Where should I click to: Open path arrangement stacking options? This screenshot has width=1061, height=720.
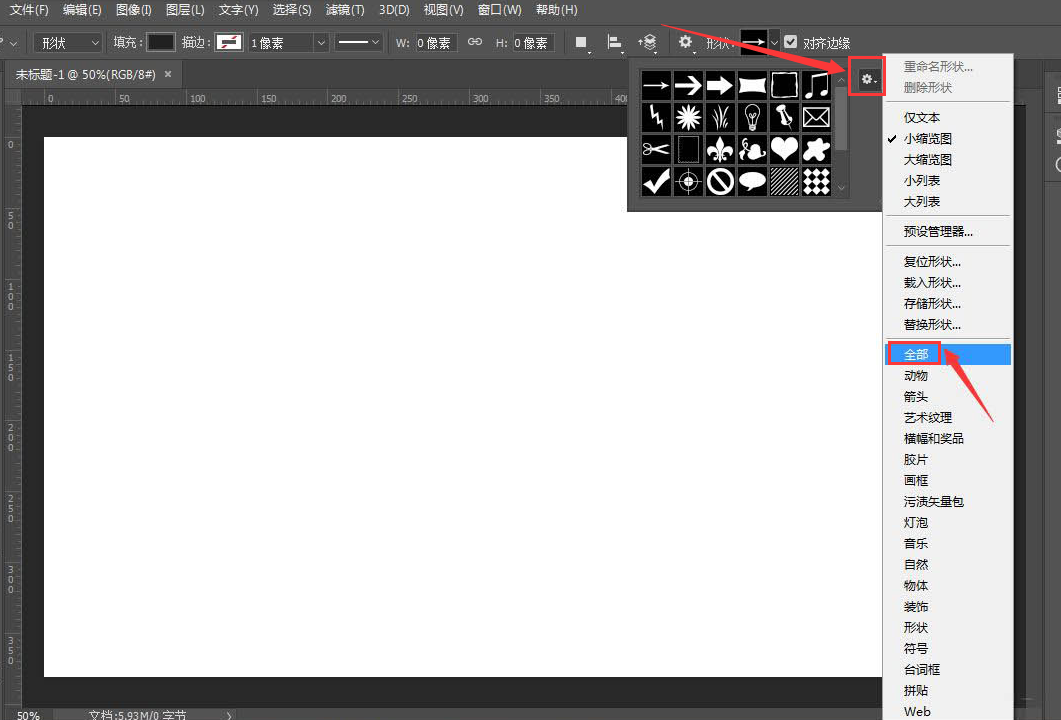pyautogui.click(x=648, y=43)
